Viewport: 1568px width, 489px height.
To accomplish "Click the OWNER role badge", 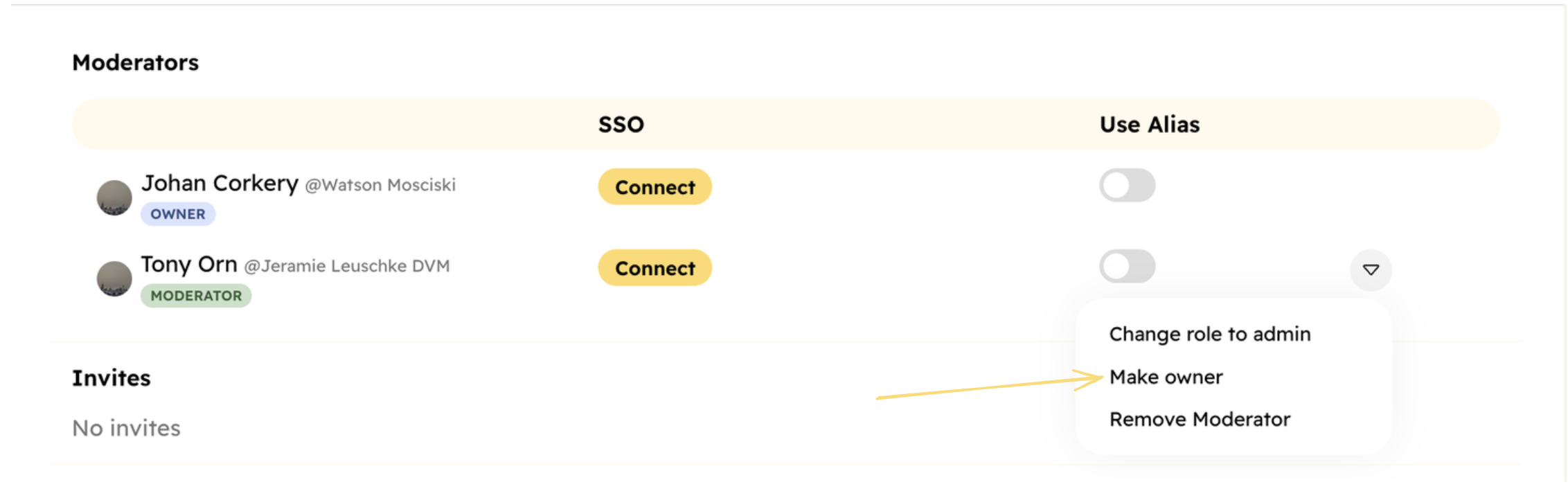I will point(178,214).
